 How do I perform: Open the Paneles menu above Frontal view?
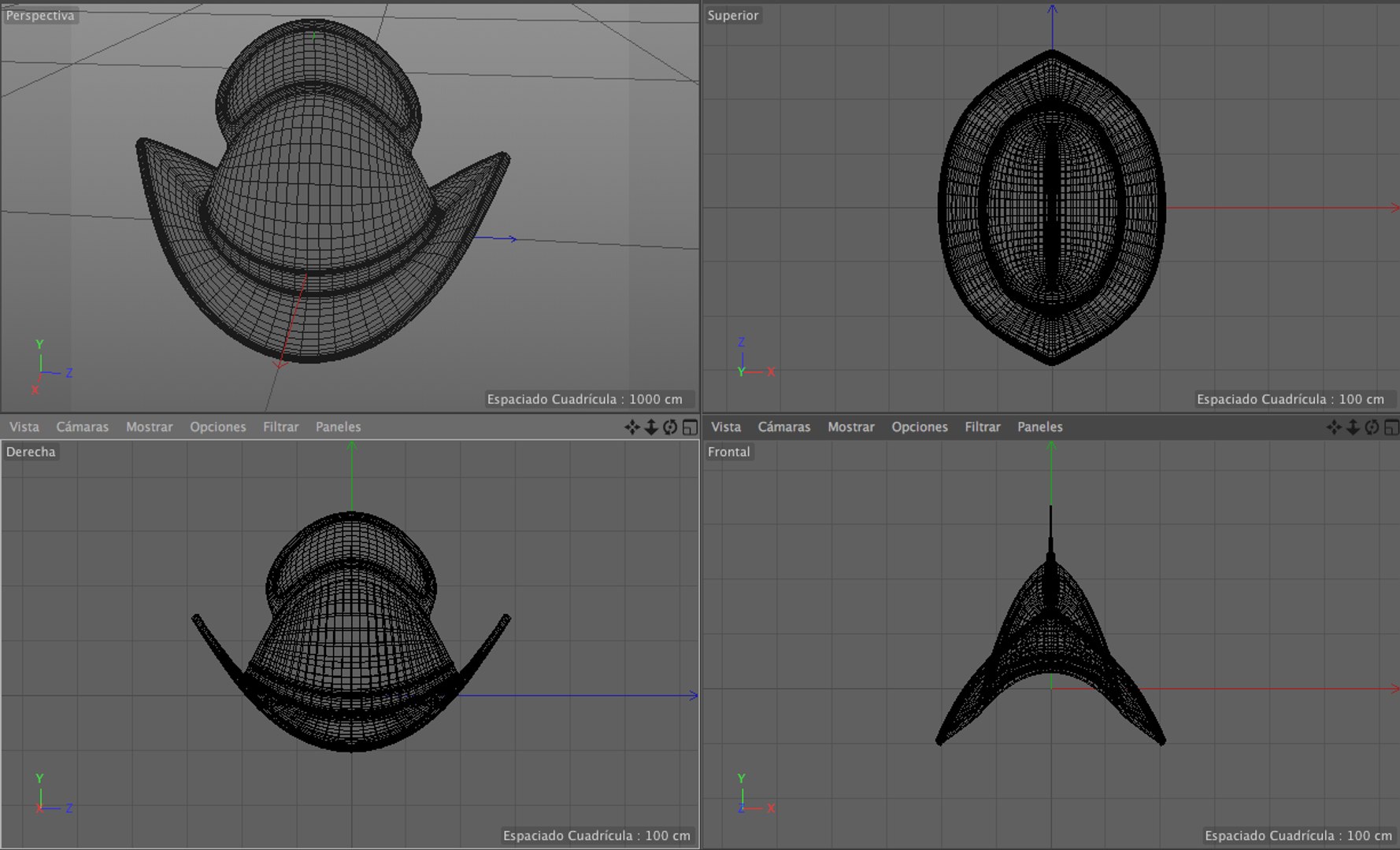tap(1040, 427)
